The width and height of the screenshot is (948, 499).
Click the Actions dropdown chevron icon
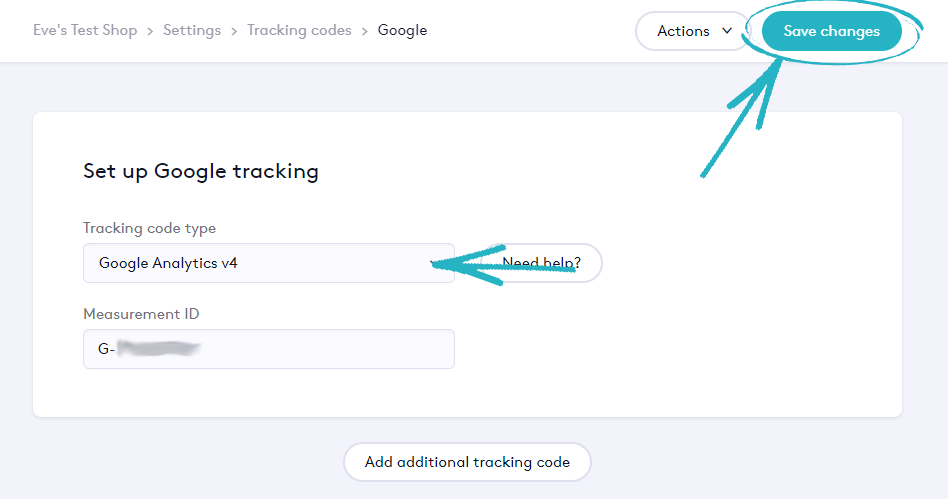[x=728, y=31]
